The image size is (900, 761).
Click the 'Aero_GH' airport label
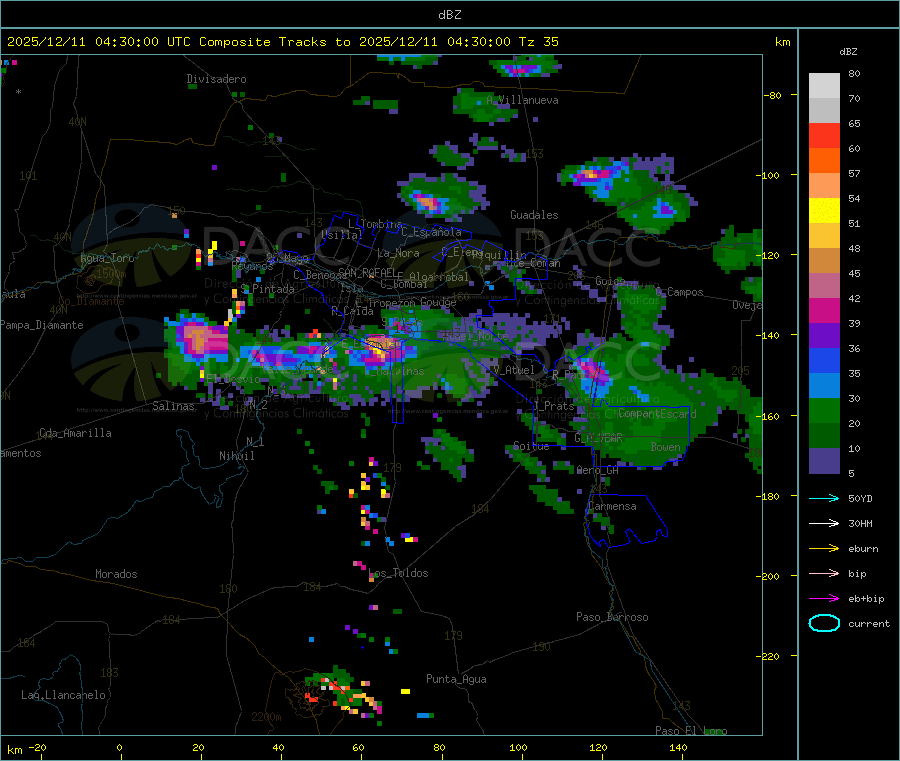[598, 471]
